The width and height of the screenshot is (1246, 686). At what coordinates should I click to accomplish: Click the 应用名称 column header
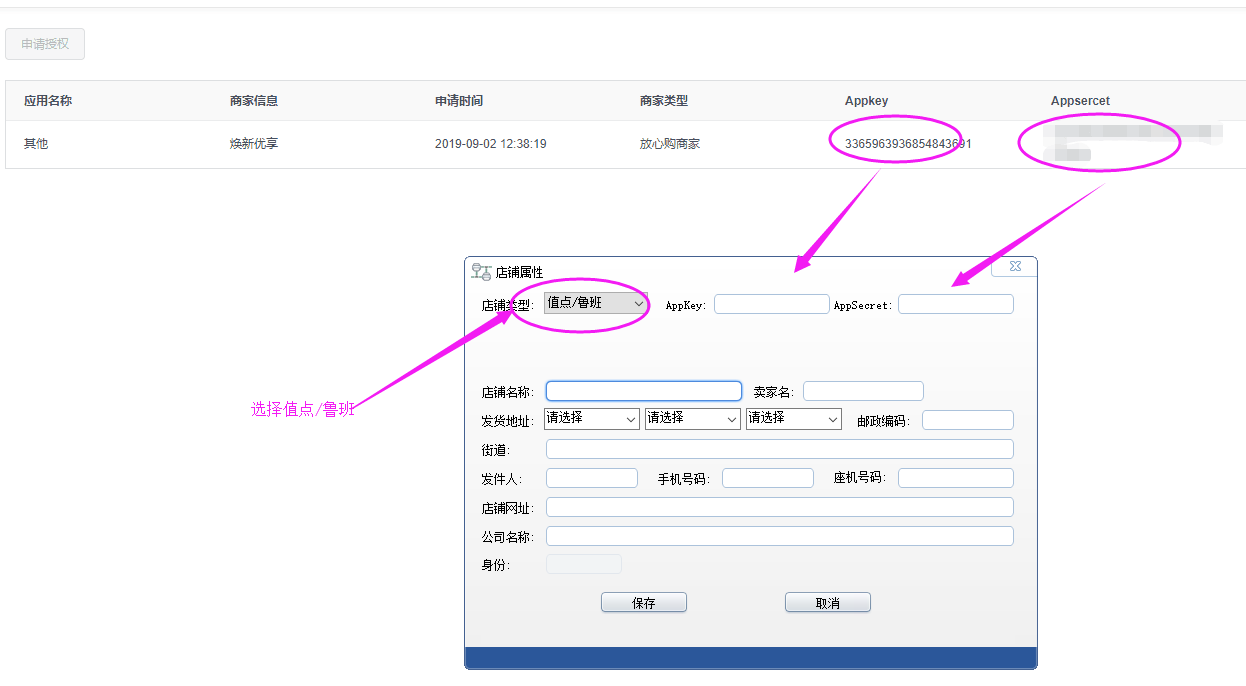pos(48,100)
